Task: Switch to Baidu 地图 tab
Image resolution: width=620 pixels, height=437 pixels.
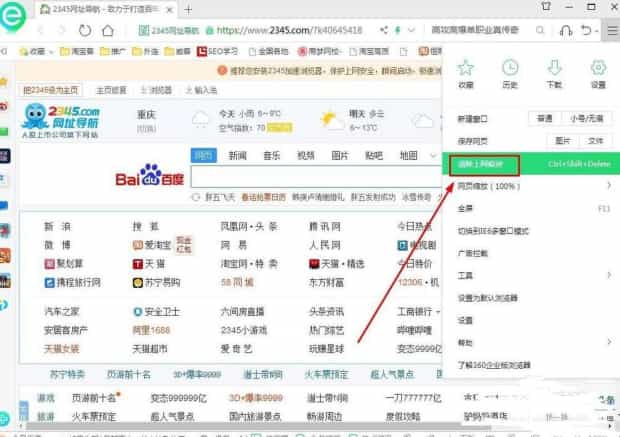Action: click(408, 155)
